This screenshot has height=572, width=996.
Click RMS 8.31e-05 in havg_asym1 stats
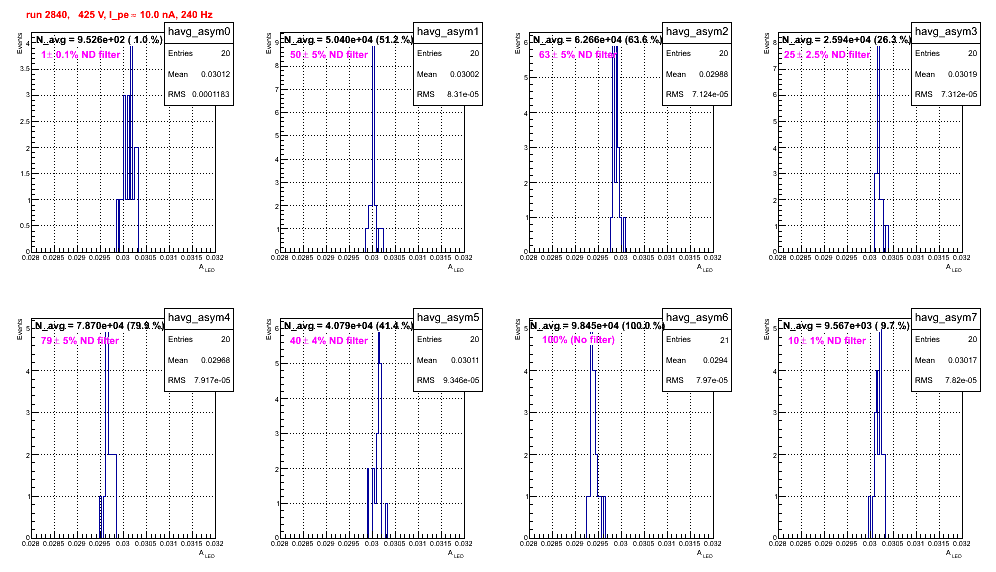click(448, 94)
